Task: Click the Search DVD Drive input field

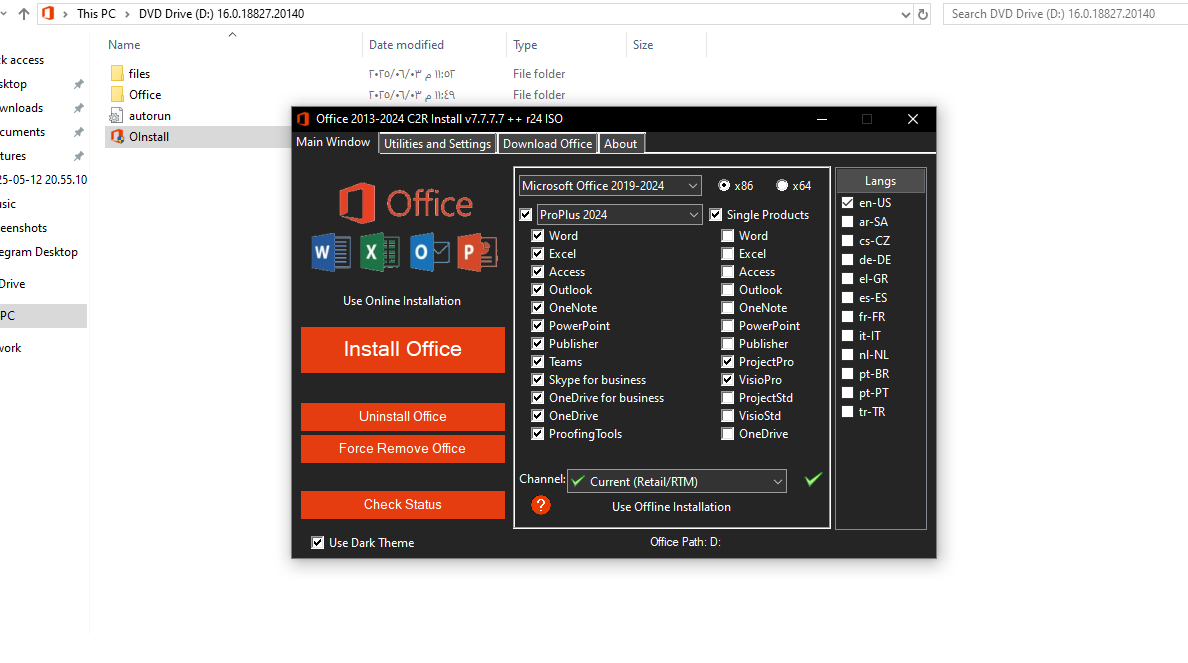Action: [x=1065, y=14]
